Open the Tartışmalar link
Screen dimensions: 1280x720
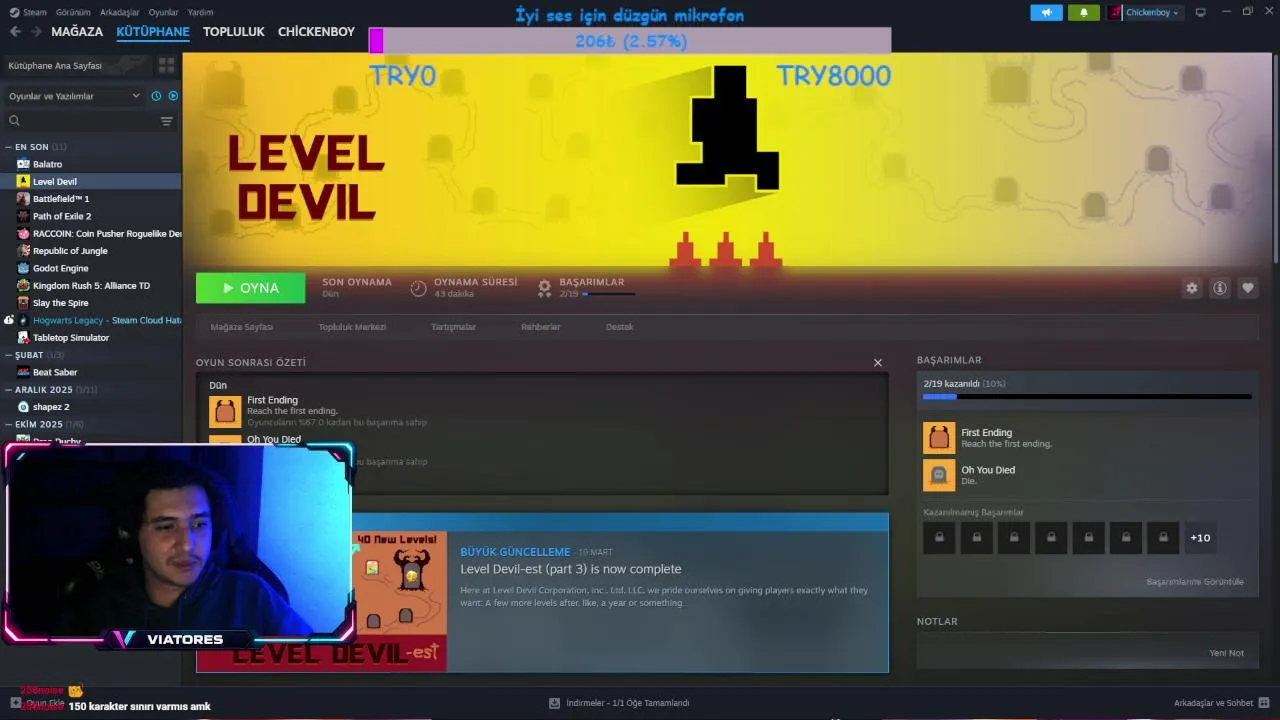coord(453,327)
